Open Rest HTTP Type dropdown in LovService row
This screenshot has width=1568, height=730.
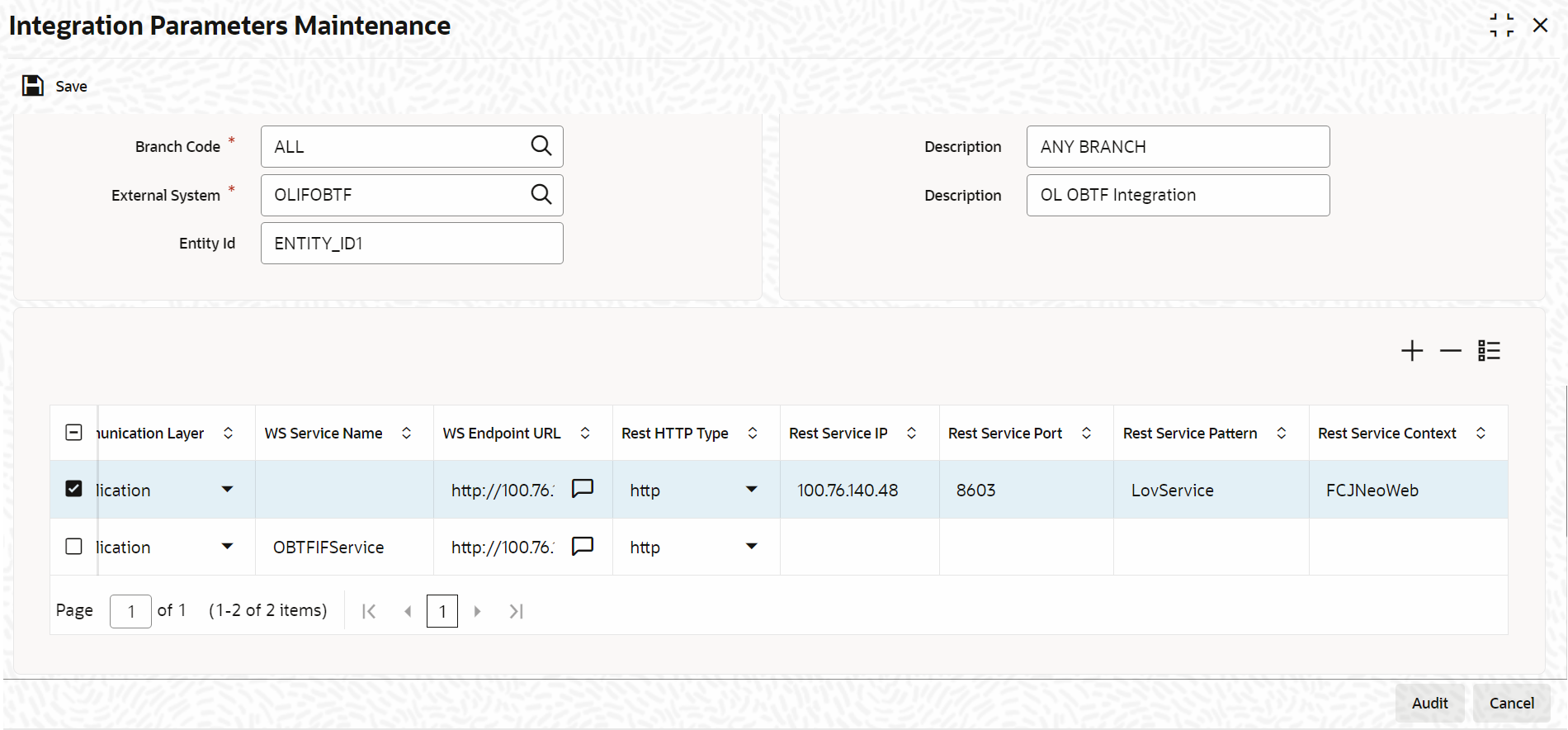pyautogui.click(x=752, y=490)
